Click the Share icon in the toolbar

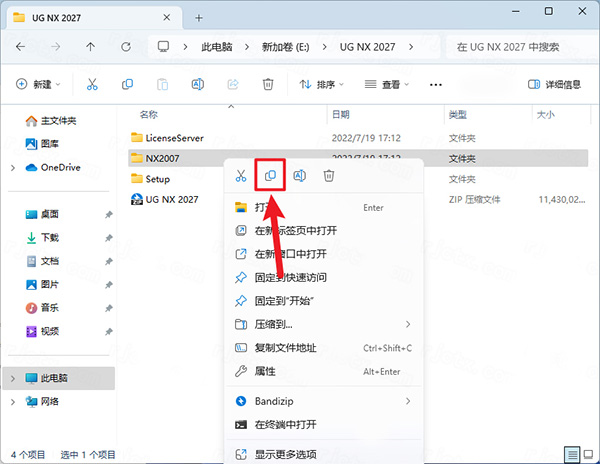coord(233,84)
